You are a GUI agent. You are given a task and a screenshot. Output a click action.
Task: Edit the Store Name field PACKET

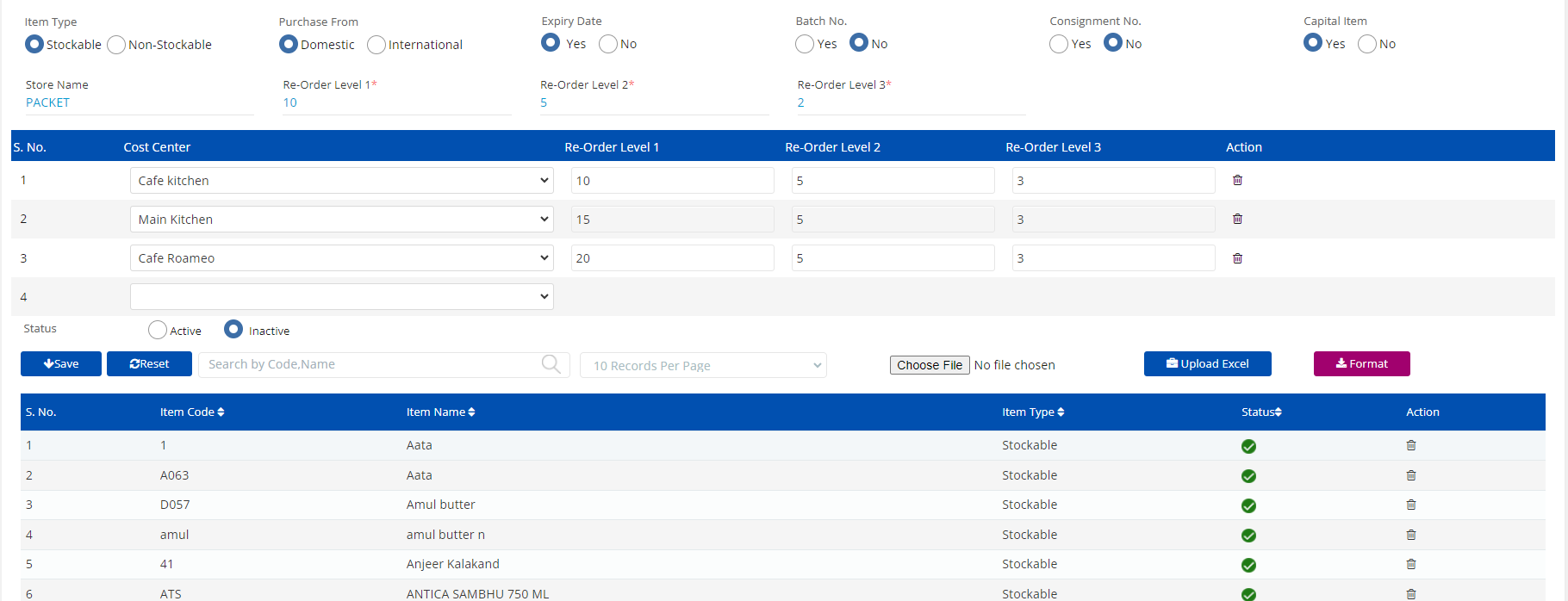click(x=140, y=102)
